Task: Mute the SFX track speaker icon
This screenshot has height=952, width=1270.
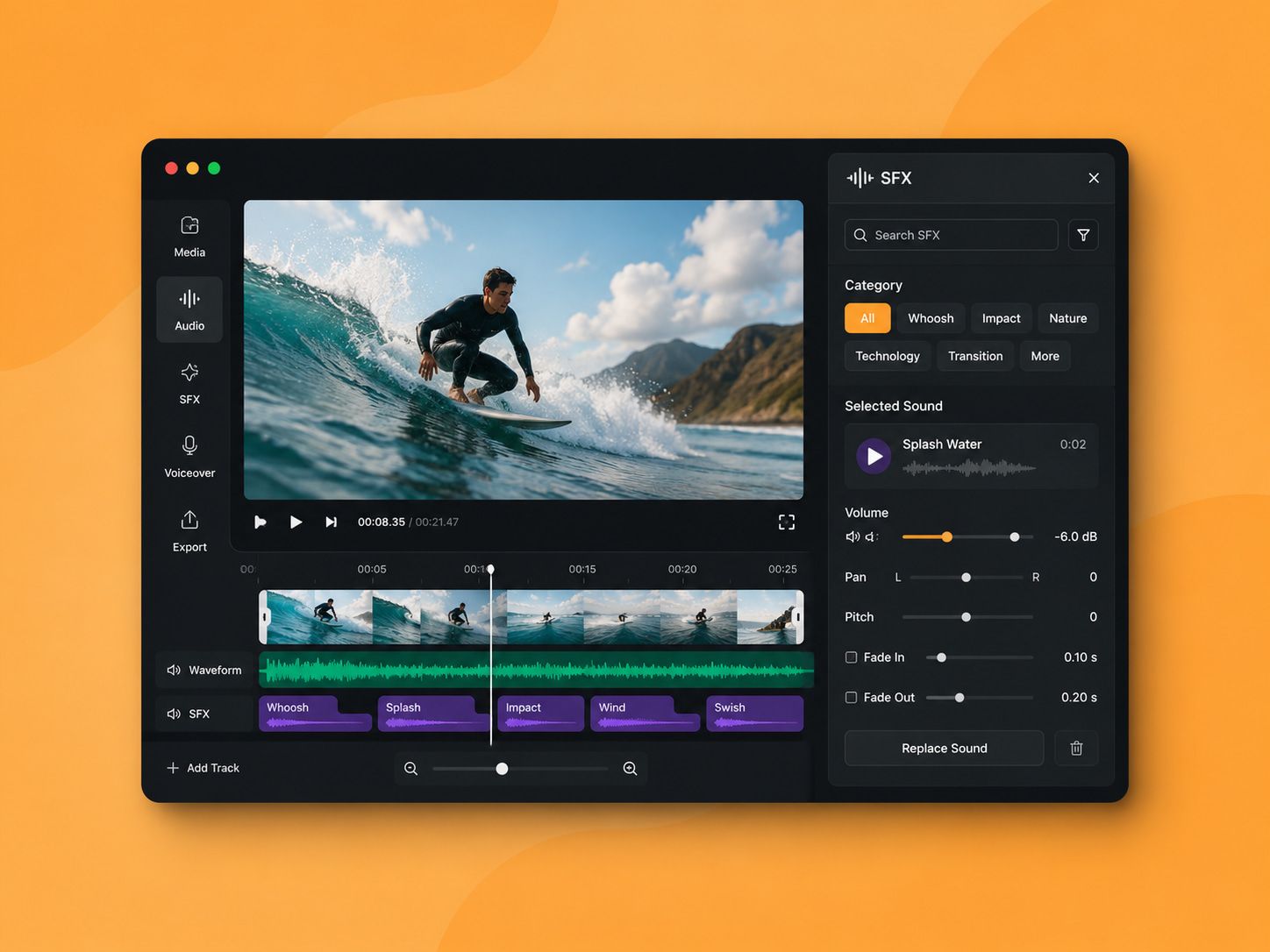Action: (174, 714)
